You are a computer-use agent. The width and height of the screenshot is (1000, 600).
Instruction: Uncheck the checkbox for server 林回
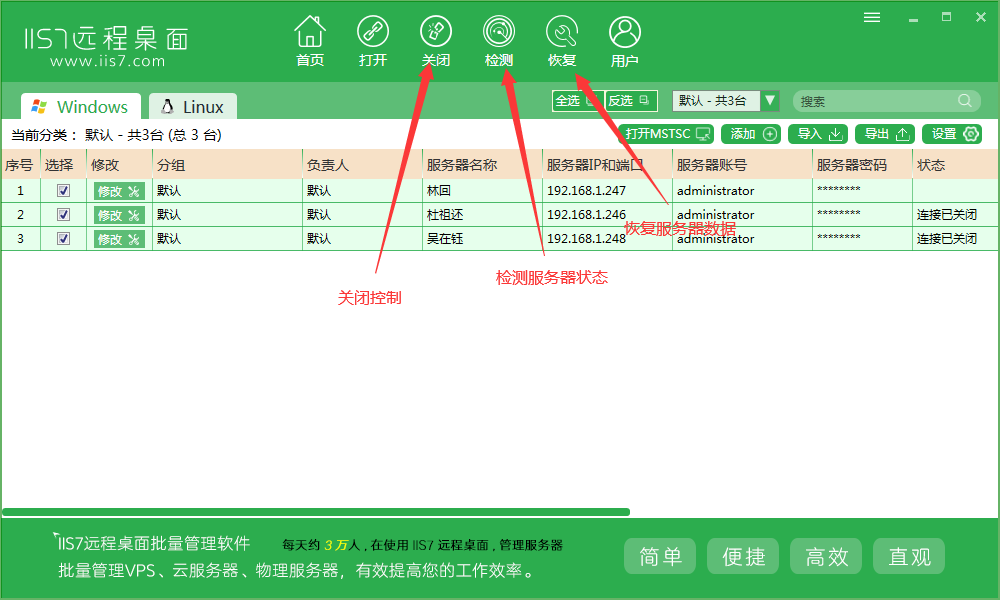[x=63, y=191]
